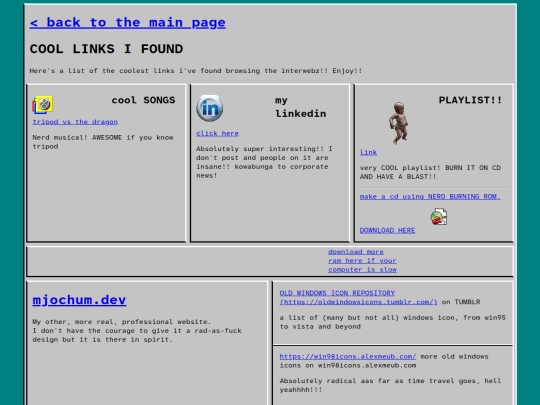Click the 'cool SONGS' card title
540x405 pixels.
(x=143, y=100)
